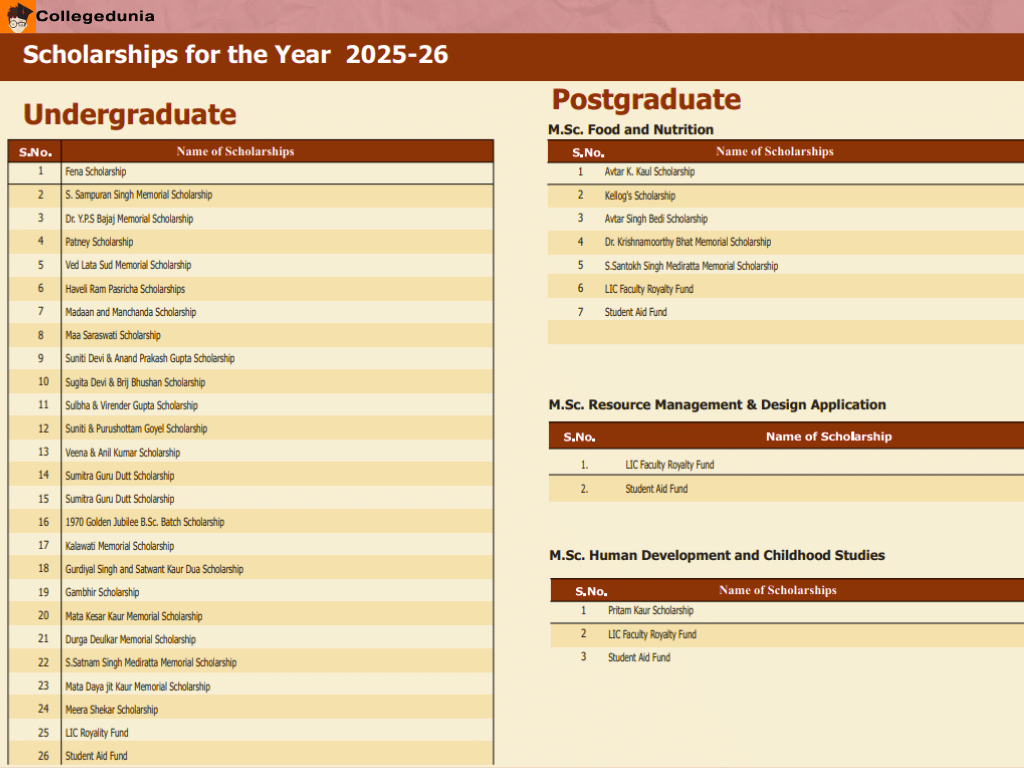Viewport: 1024px width, 768px height.
Task: Click the M.Sc. Food and Nutrition heading
Action: click(631, 130)
